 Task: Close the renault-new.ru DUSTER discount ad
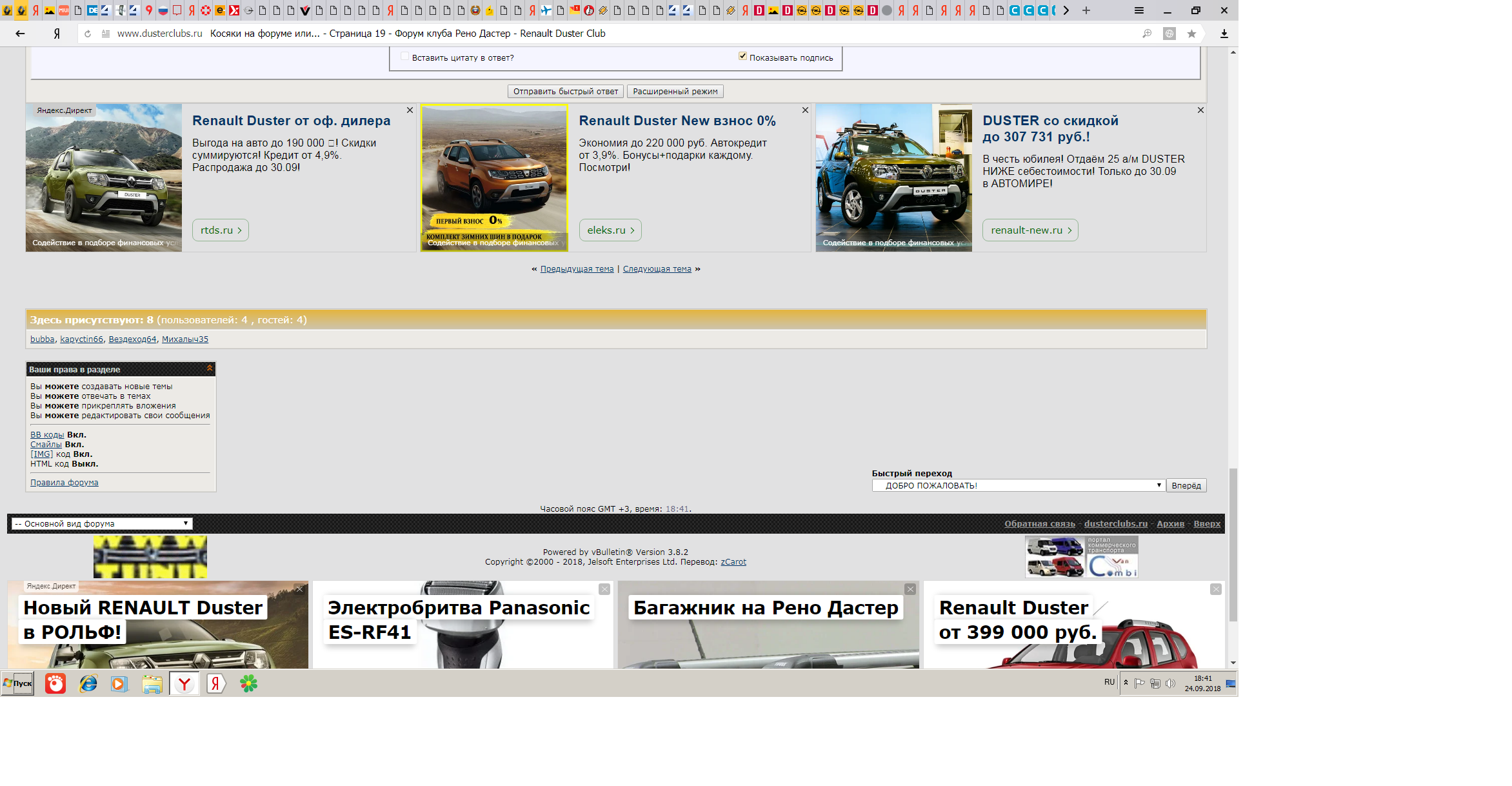(x=1200, y=110)
